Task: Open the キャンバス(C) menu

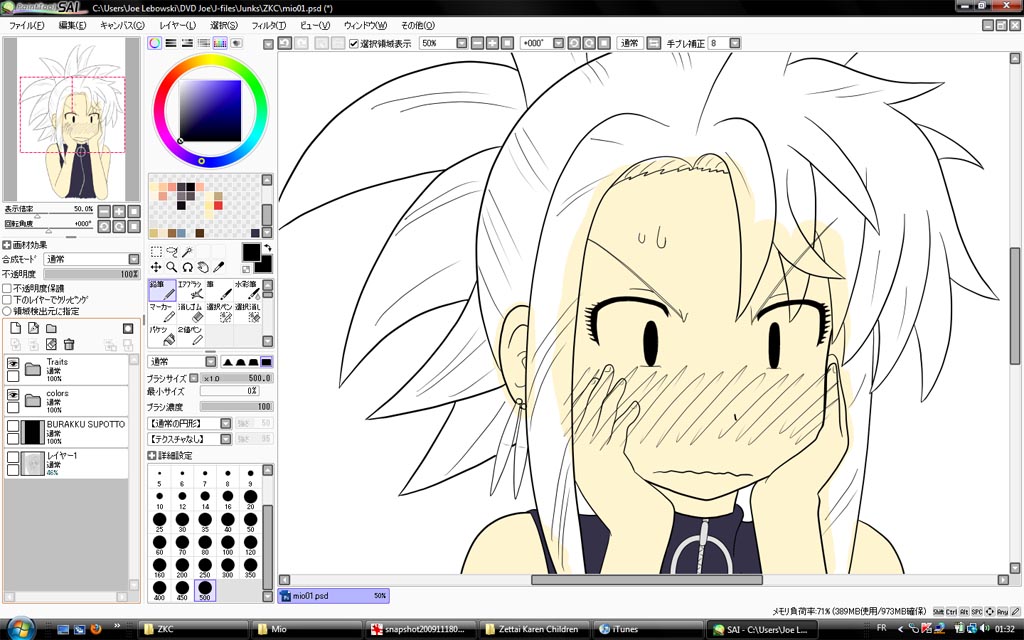Action: [122, 25]
